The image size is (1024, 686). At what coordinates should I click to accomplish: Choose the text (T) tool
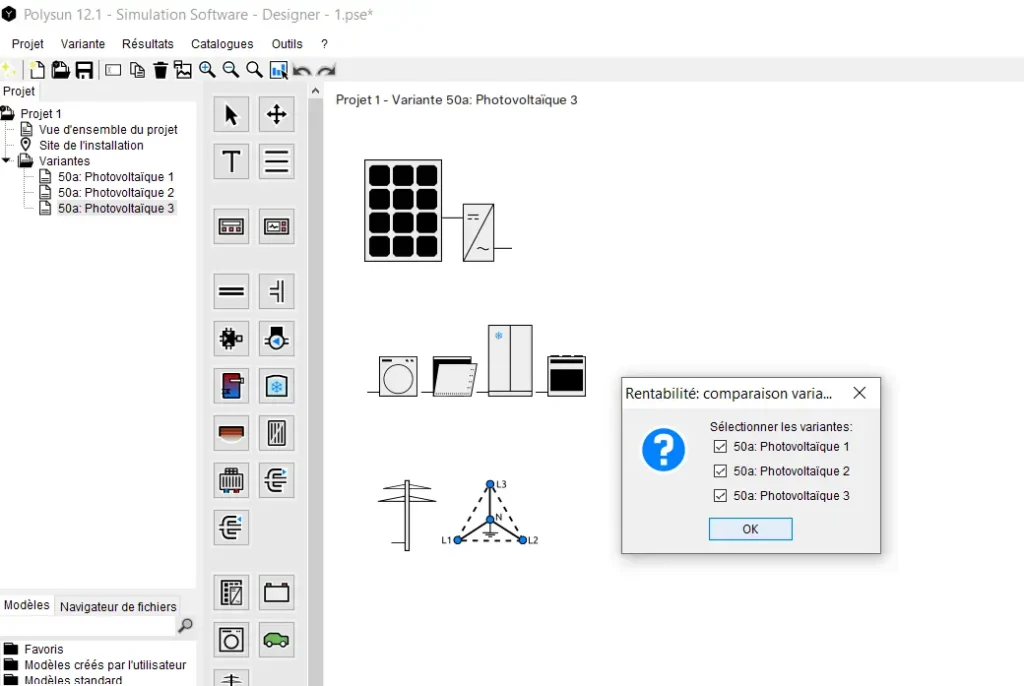coord(231,160)
